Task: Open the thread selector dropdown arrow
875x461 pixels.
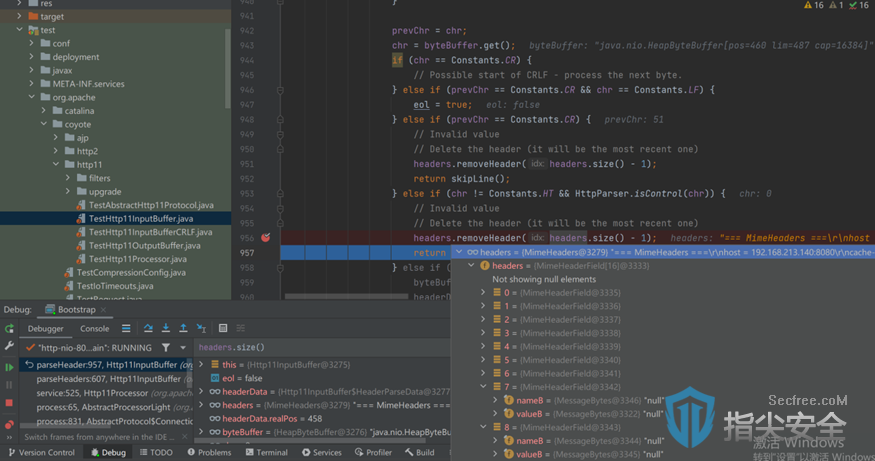Action: [x=183, y=348]
